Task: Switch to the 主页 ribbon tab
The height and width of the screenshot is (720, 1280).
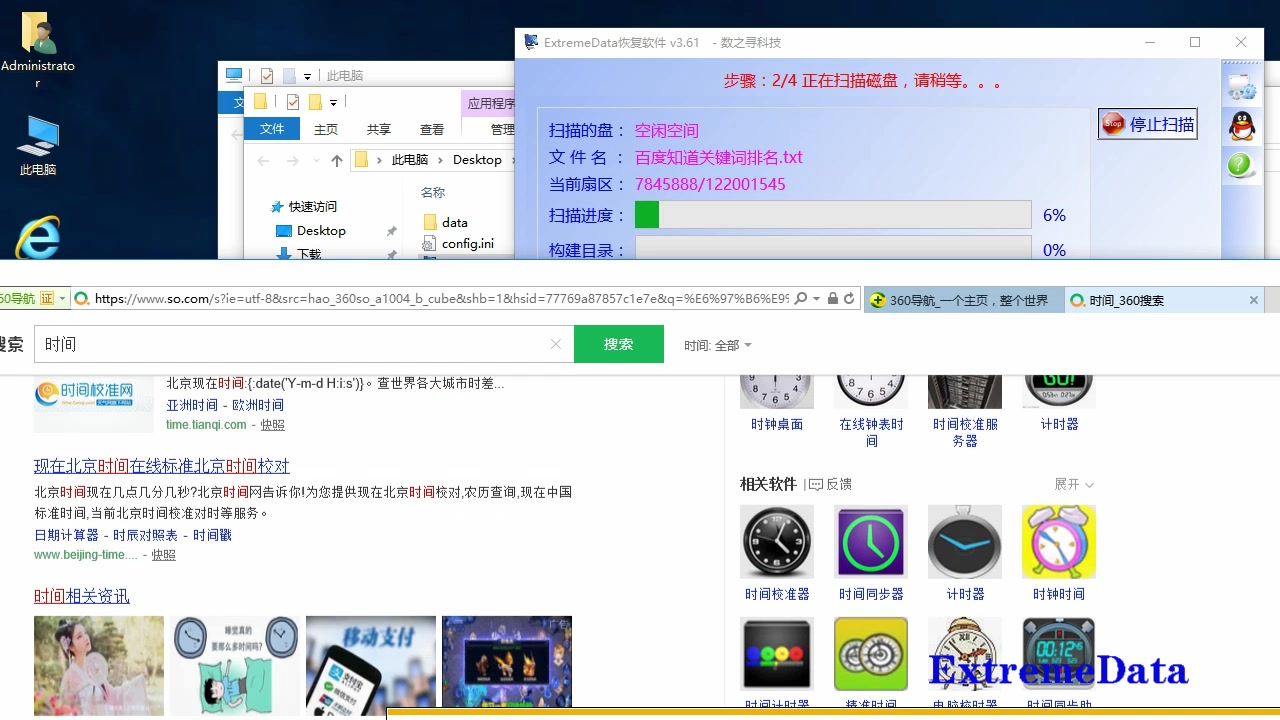Action: tap(326, 129)
